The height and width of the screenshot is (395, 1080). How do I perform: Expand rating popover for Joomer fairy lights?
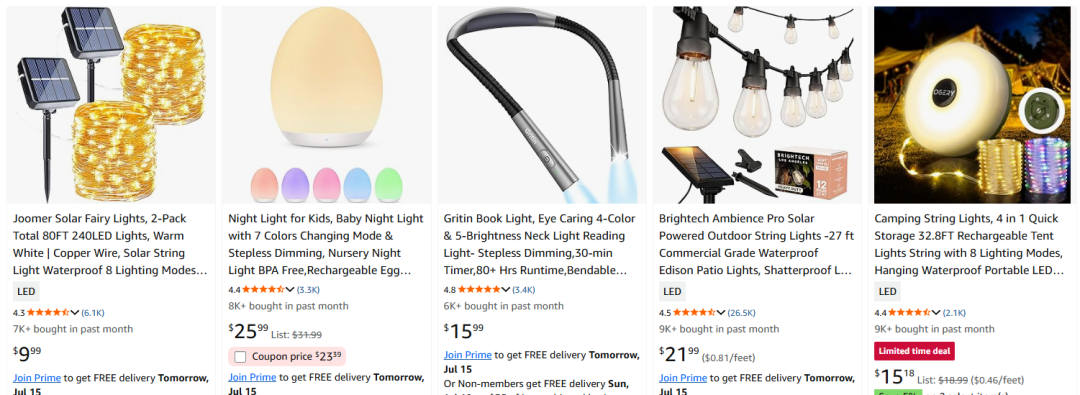(75, 313)
